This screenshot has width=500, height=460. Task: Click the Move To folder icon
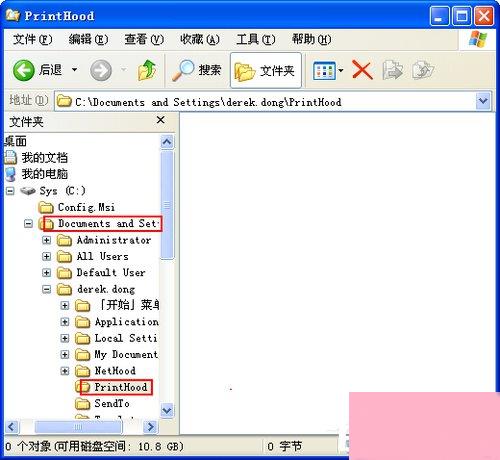393,70
